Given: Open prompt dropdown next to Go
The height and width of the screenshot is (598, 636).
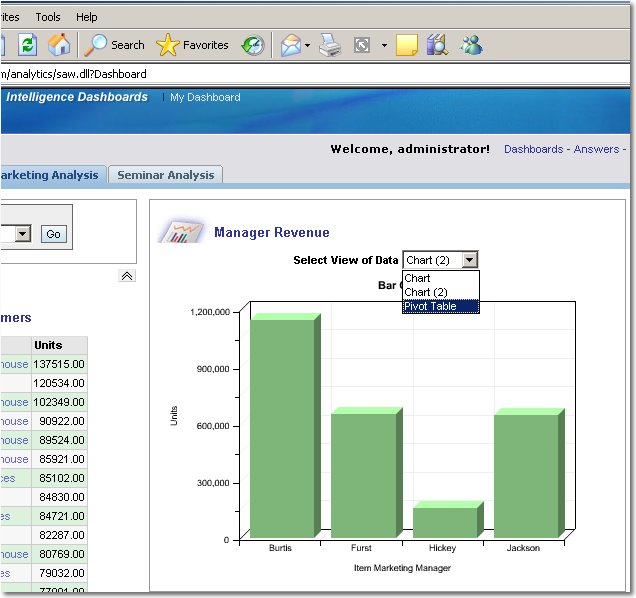Looking at the screenshot, I should (23, 234).
